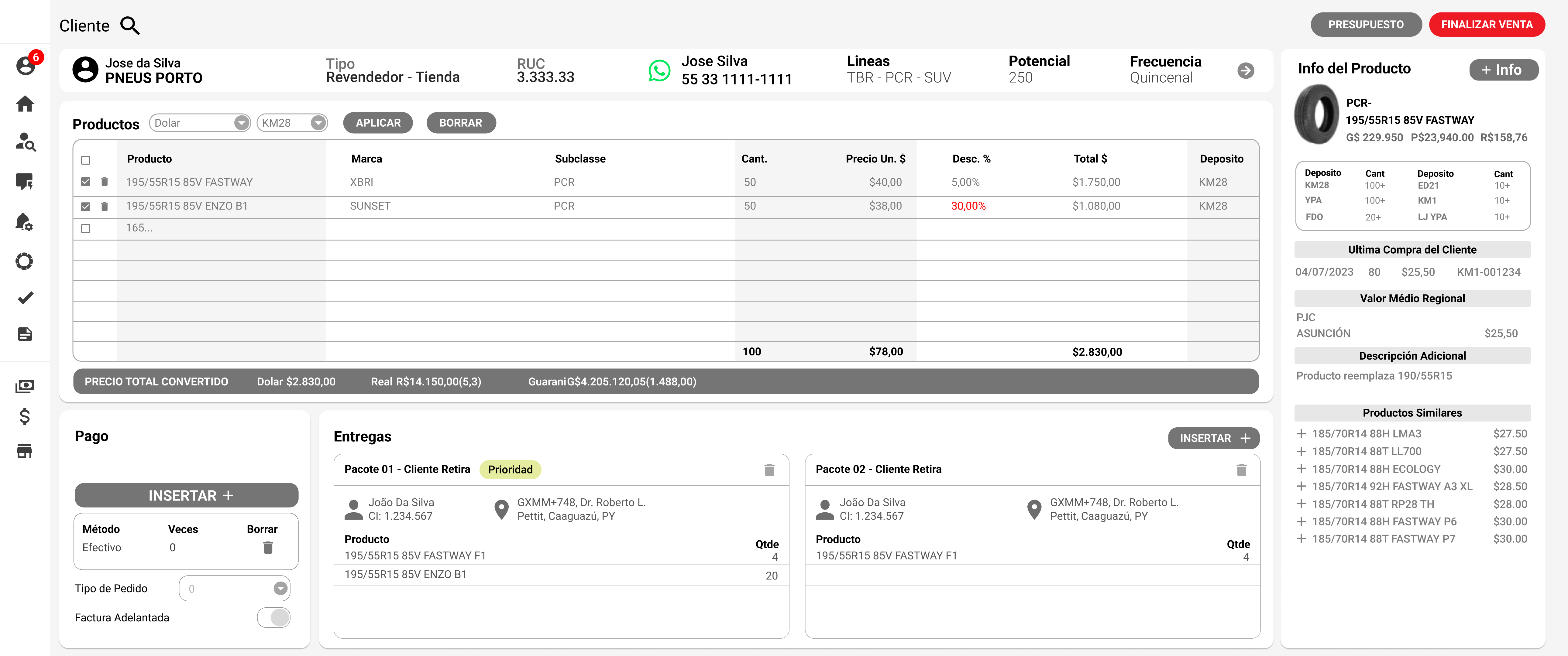Viewport: 1568px width, 656px height.
Task: Click the FINALIZAR VENTA button
Action: [x=1486, y=24]
